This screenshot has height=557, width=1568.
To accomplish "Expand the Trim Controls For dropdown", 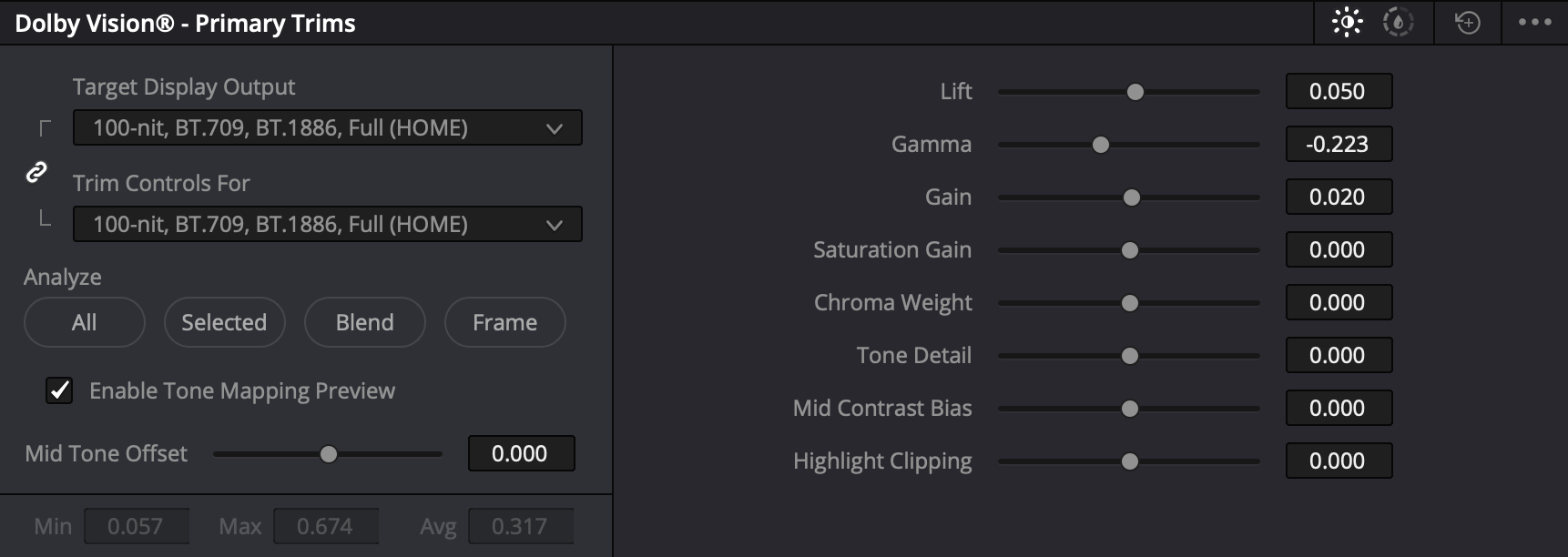I will [x=327, y=225].
